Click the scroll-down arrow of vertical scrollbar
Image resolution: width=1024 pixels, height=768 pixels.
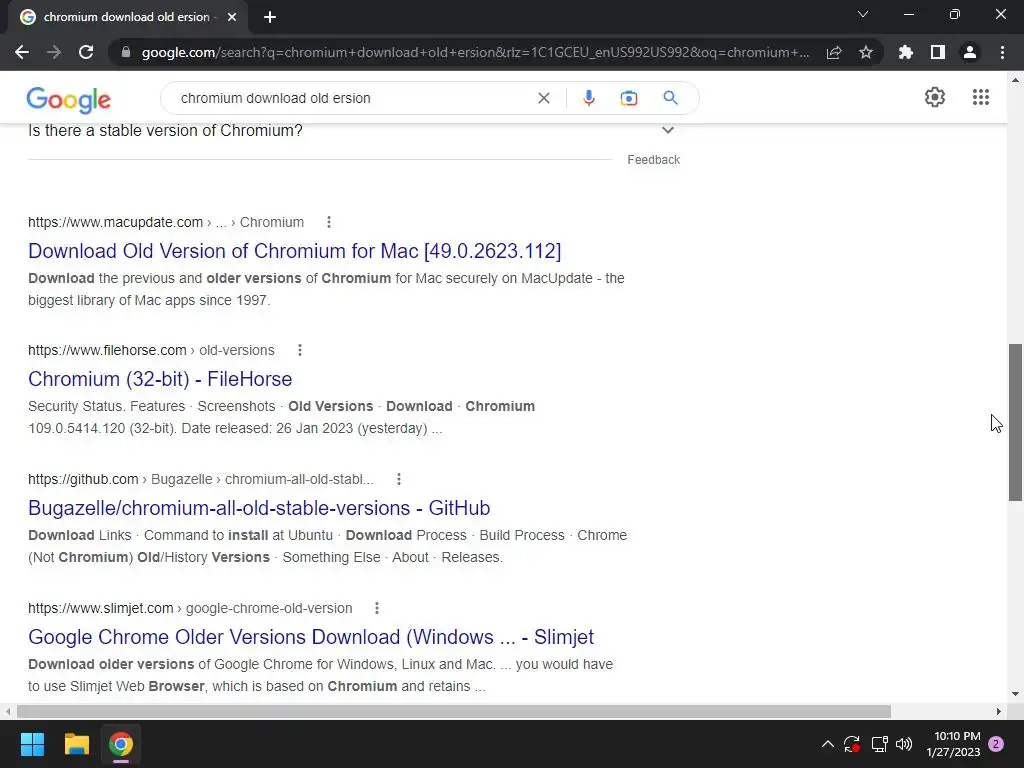pyautogui.click(x=1015, y=694)
